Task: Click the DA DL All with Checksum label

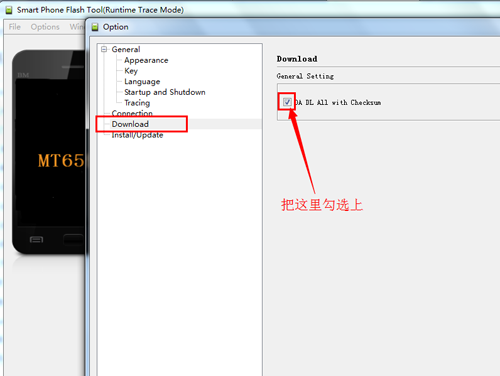Action: [x=338, y=102]
